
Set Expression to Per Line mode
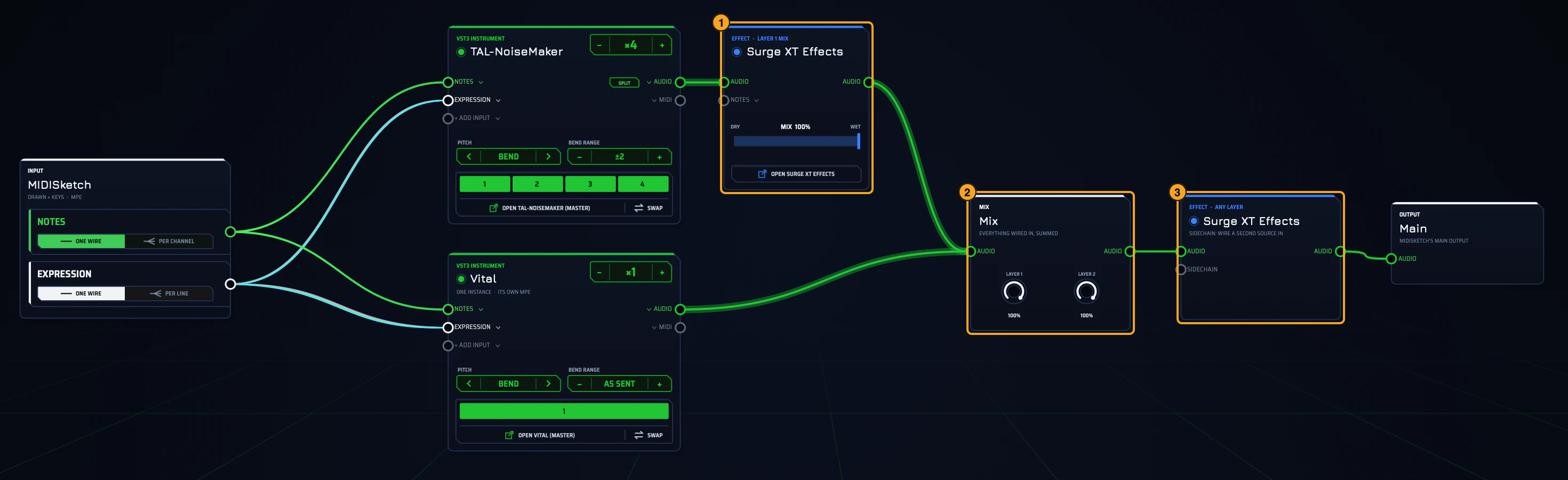(169, 294)
